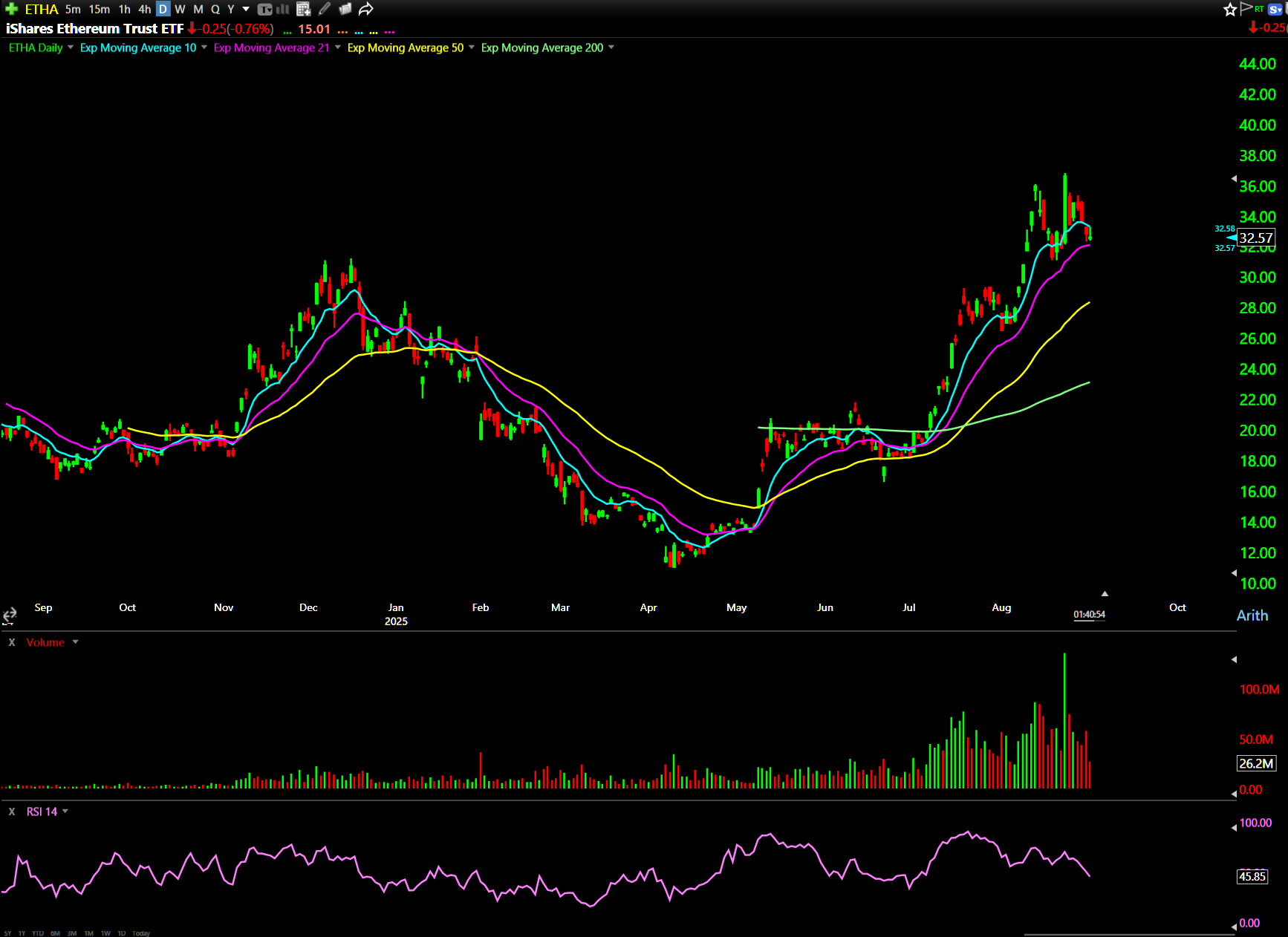Click the 32.57 current price label
Image resolution: width=1288 pixels, height=937 pixels.
click(x=1256, y=238)
